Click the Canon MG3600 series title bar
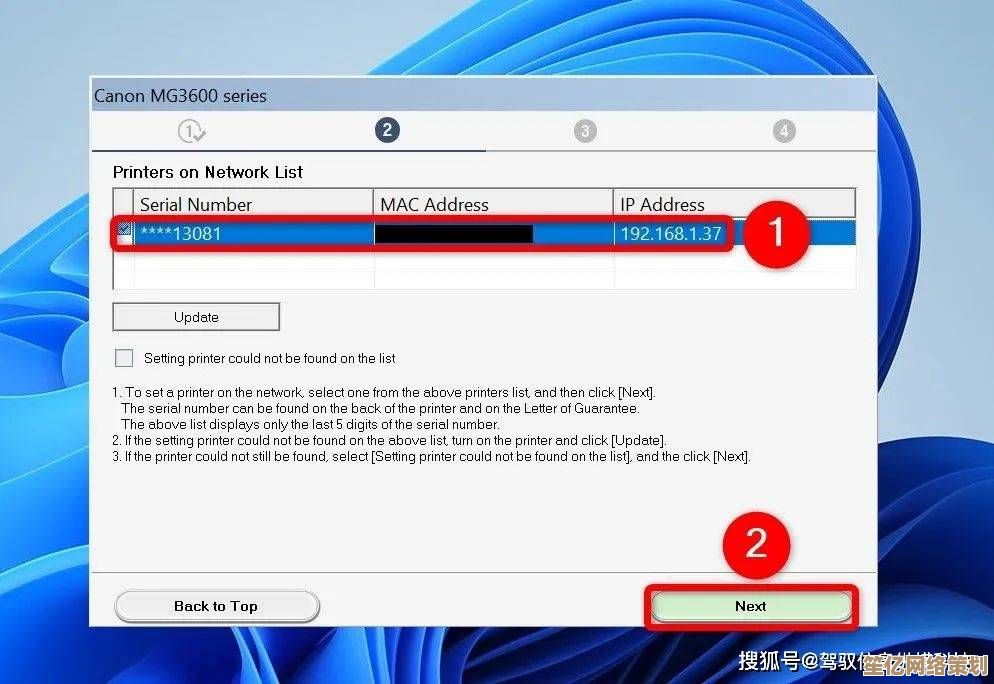The image size is (994, 684). coord(180,95)
